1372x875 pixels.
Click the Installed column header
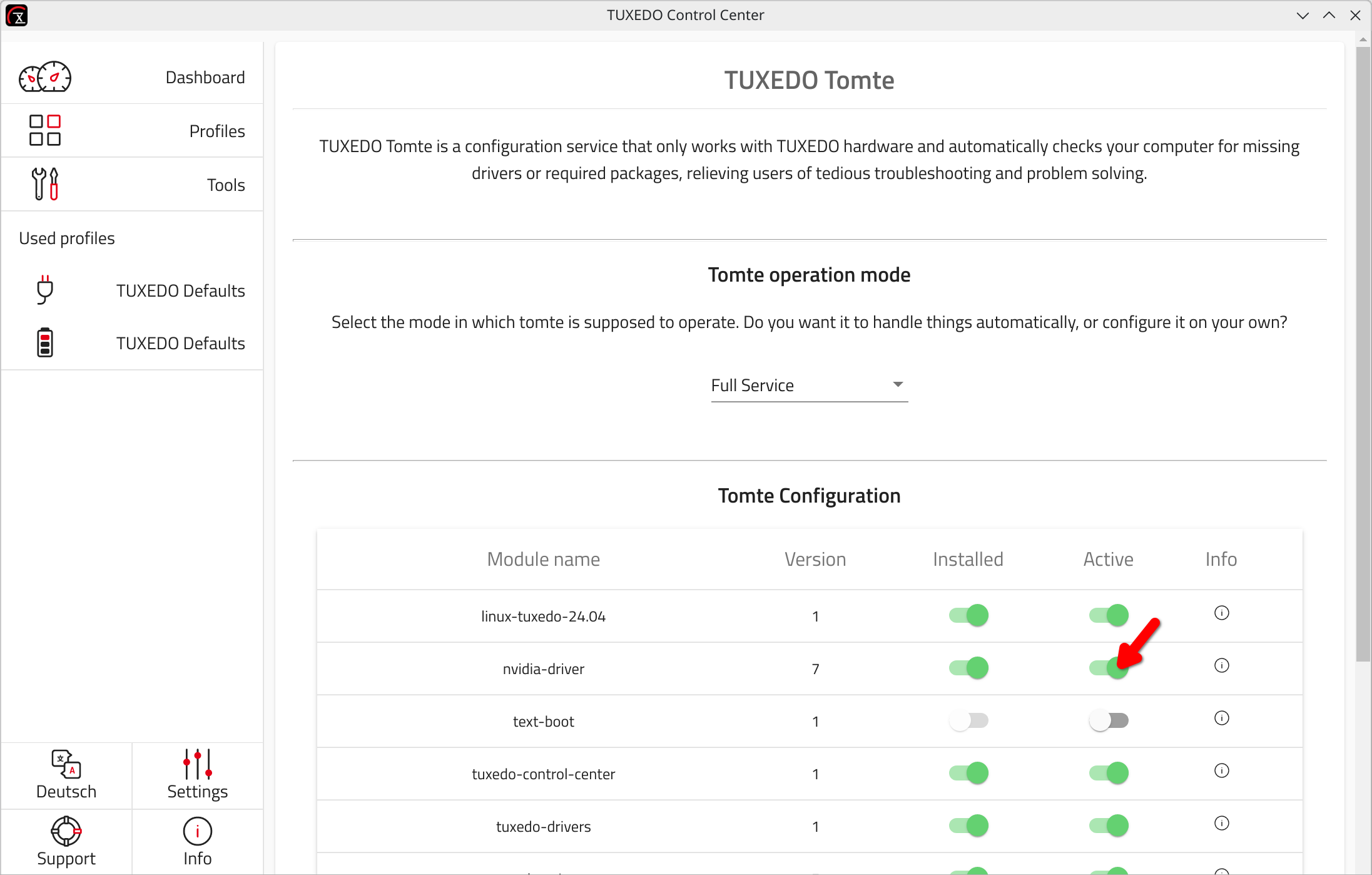coord(968,559)
